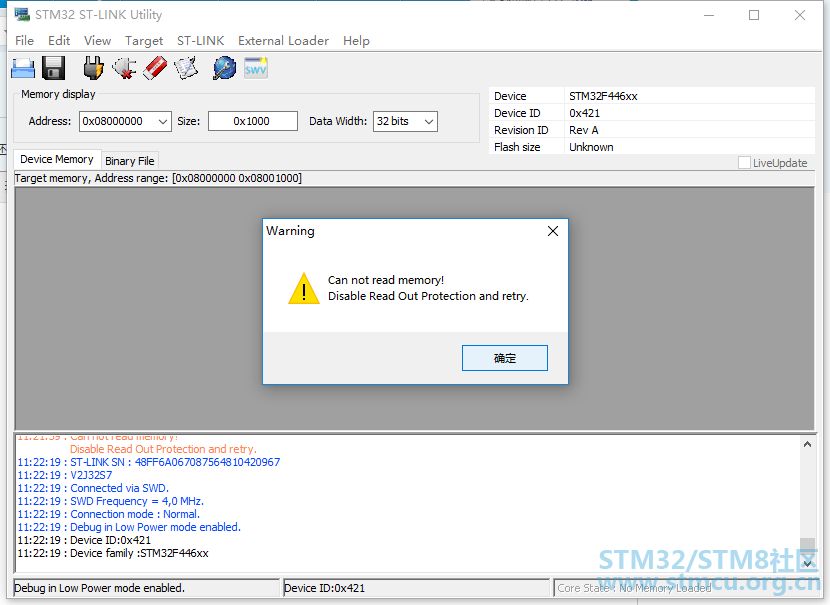
Task: Click the Device ID value 0x421
Action: coord(584,113)
